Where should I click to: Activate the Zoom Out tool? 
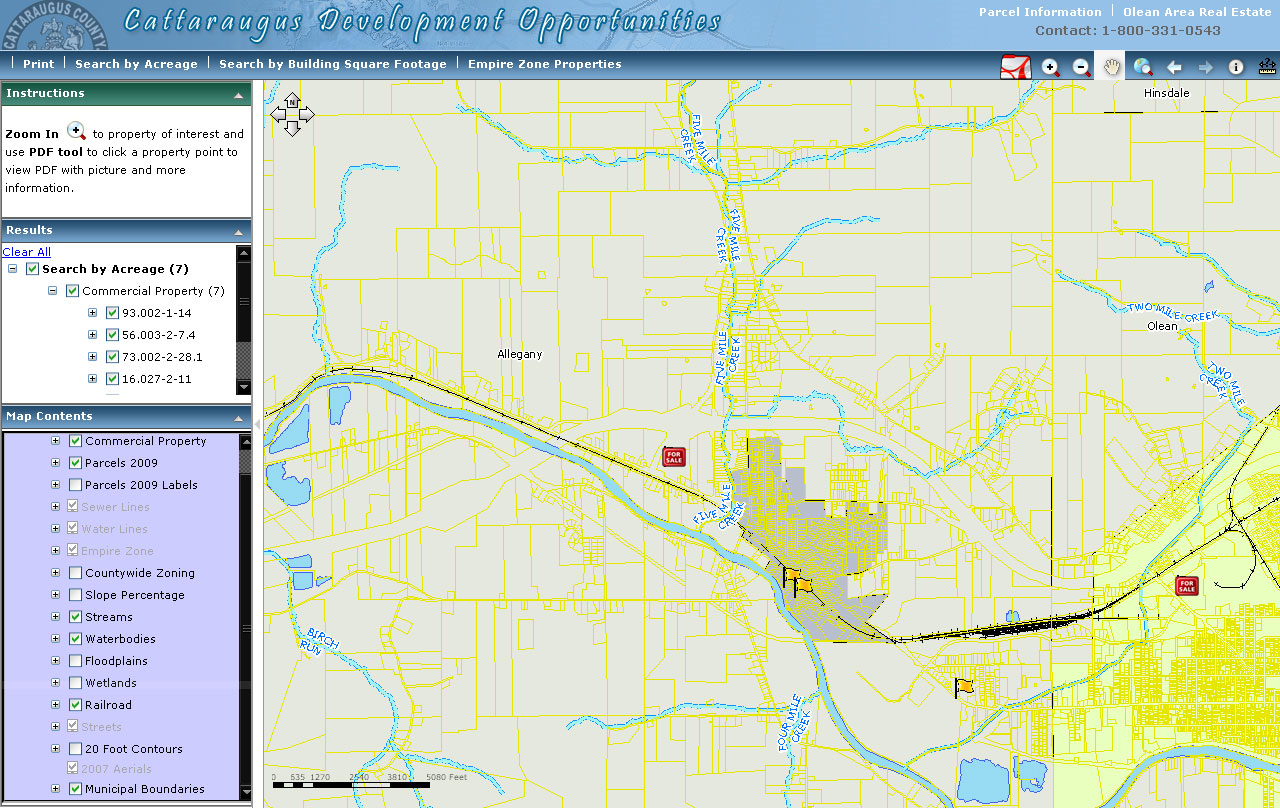pos(1081,67)
